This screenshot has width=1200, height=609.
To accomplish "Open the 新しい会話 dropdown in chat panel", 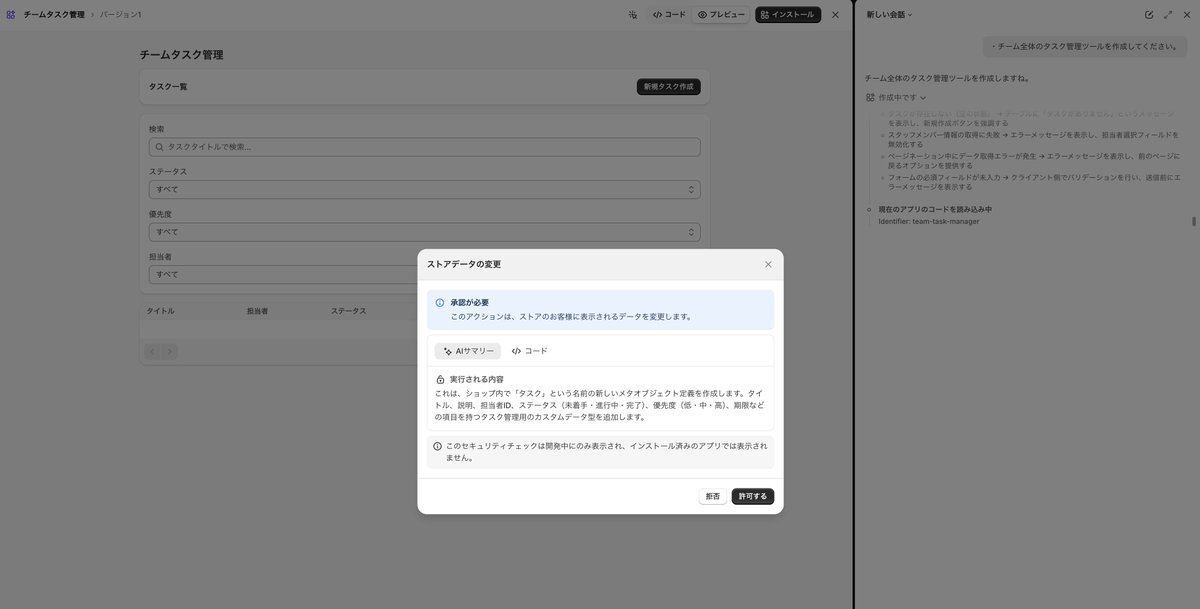I will pyautogui.click(x=889, y=15).
